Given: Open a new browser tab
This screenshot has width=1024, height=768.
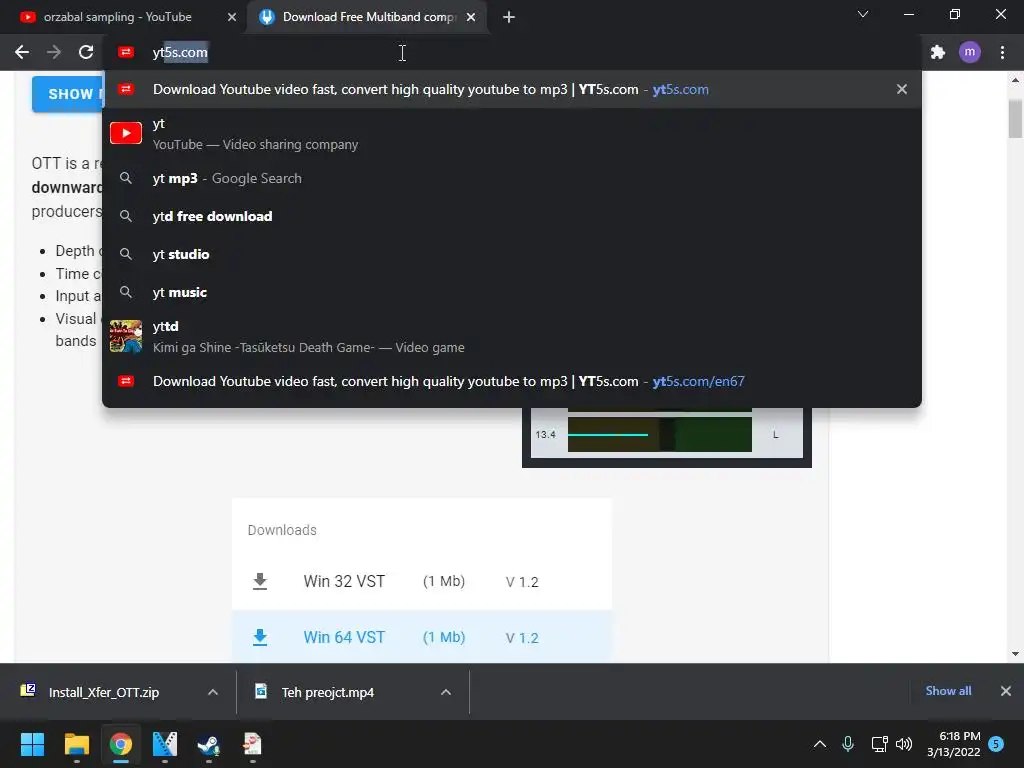Looking at the screenshot, I should 509,17.
